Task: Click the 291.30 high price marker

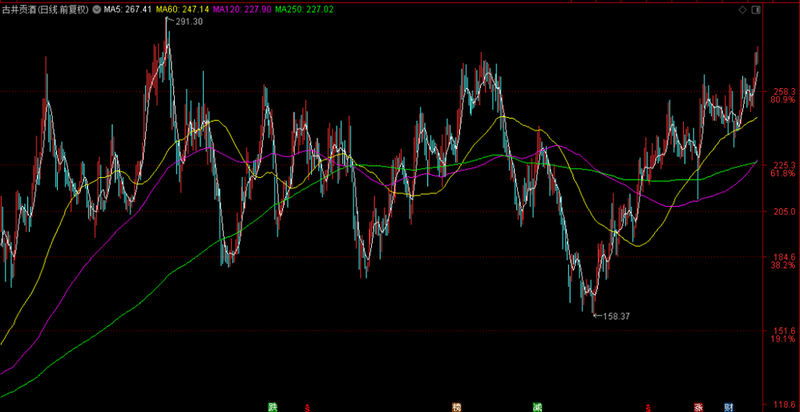Action: (x=188, y=21)
